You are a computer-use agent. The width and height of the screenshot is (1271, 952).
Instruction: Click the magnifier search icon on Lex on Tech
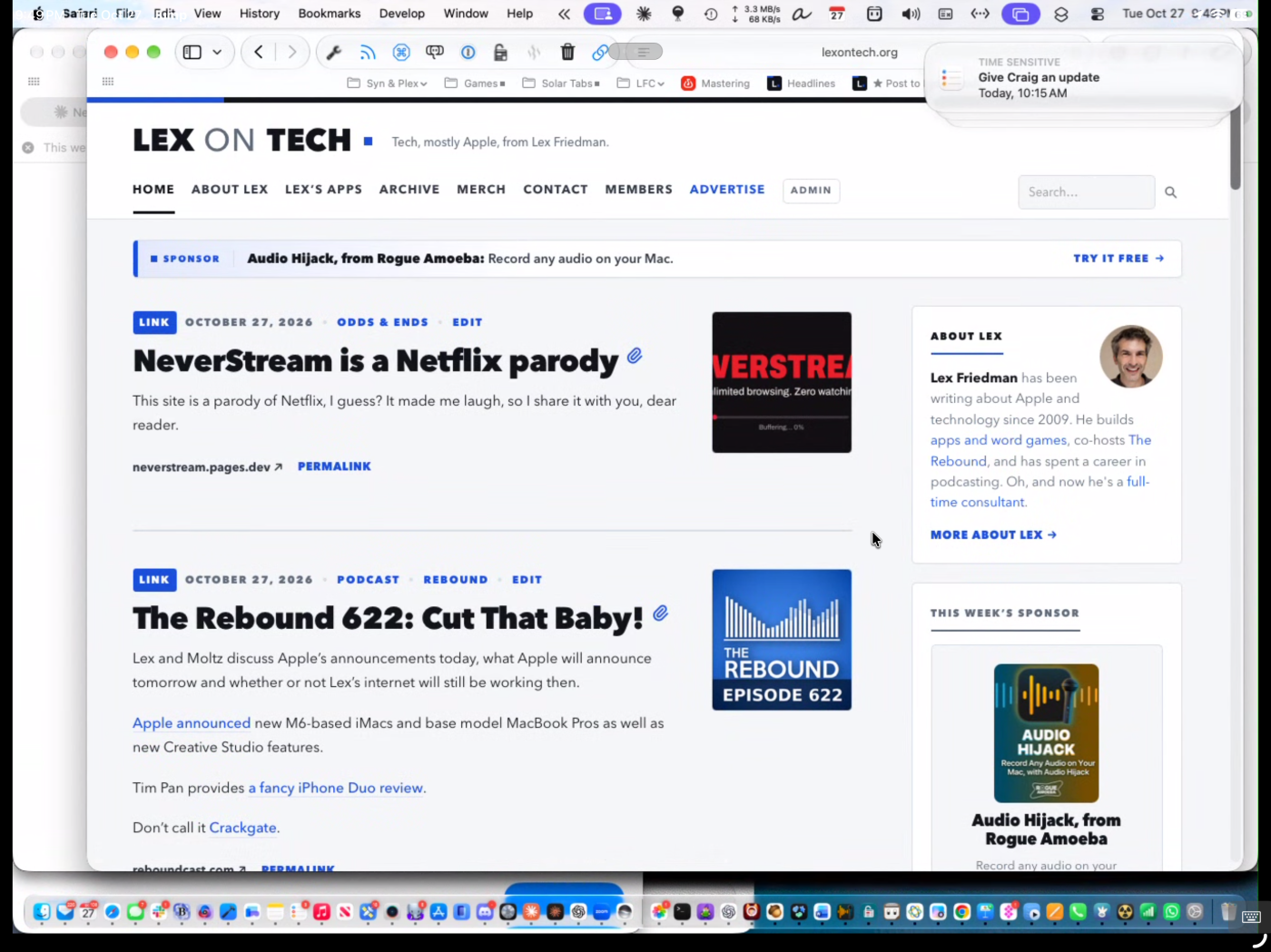[1170, 192]
